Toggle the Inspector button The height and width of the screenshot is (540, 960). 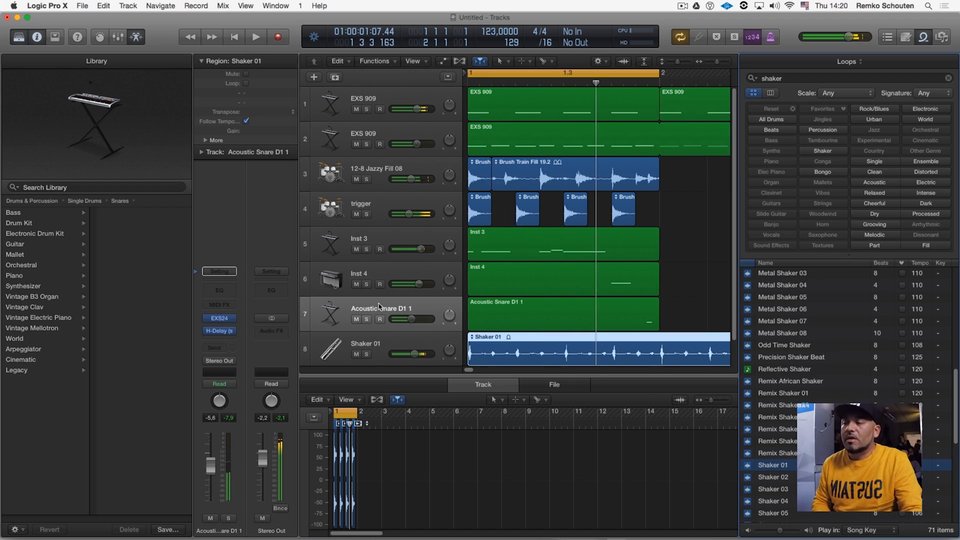pyautogui.click(x=37, y=37)
